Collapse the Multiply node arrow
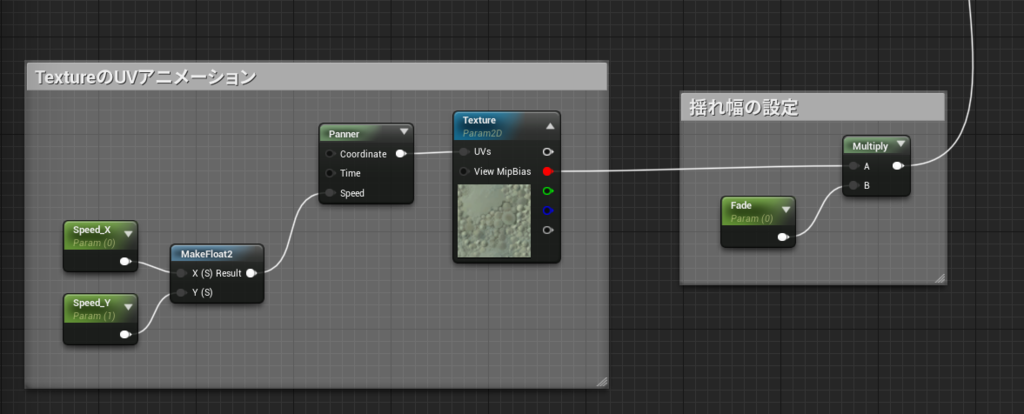 tap(901, 144)
